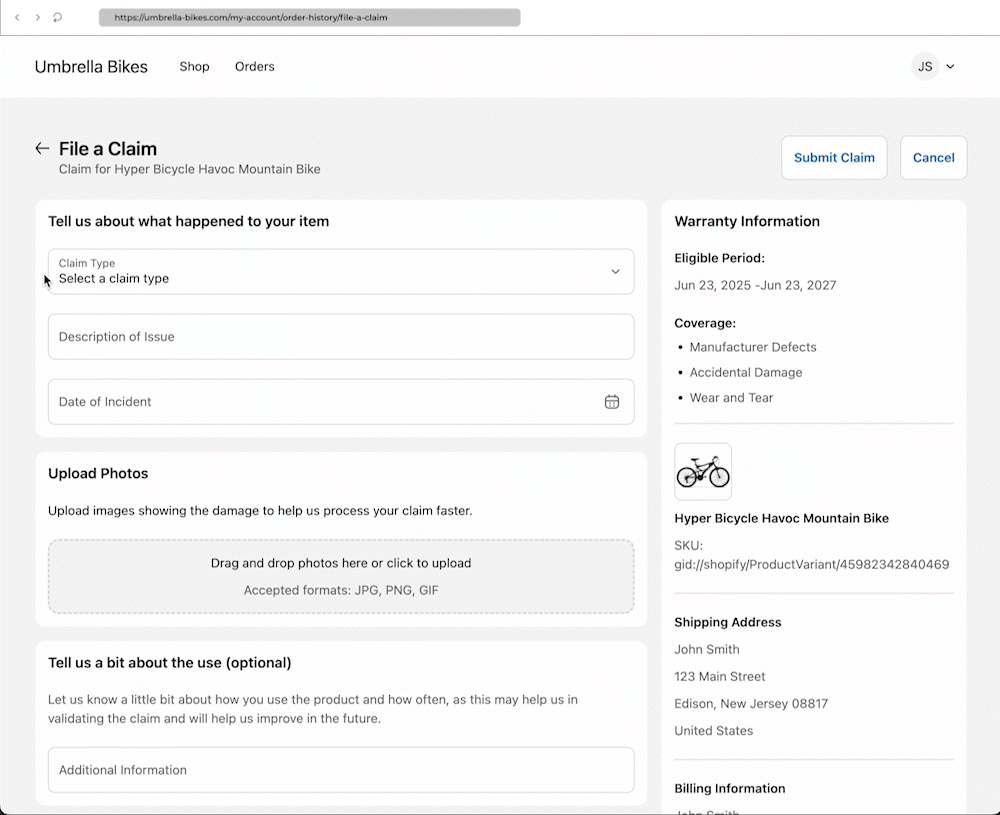Screen dimensions: 1000x815
Task: Click 'Wear and Tear' coverage item
Action: click(x=731, y=398)
